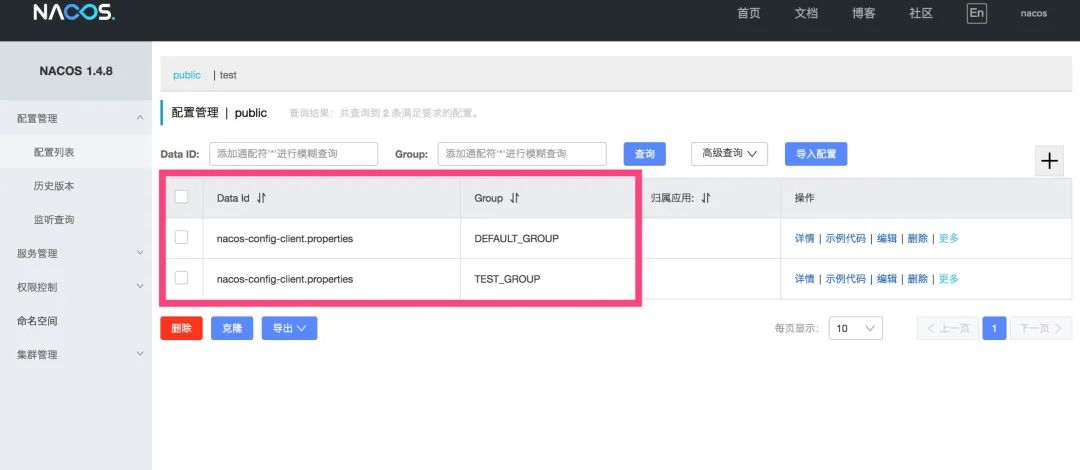Check the TEST_GROUP row checkbox

(x=181, y=278)
